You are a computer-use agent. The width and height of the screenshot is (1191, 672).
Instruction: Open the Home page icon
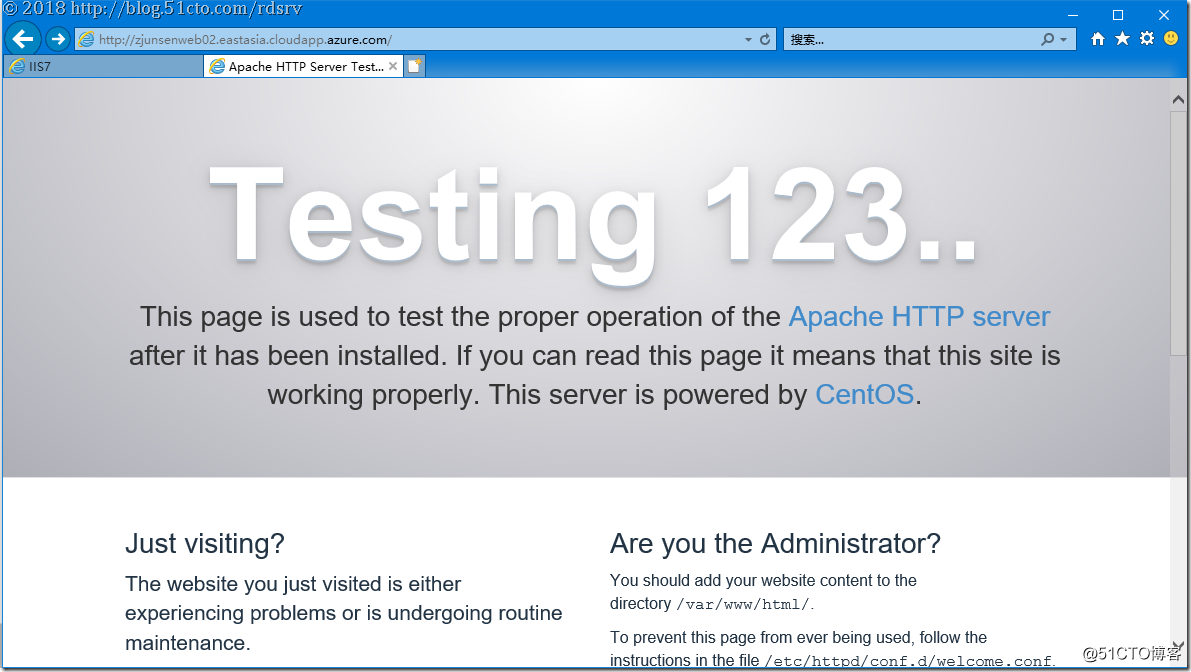1098,39
